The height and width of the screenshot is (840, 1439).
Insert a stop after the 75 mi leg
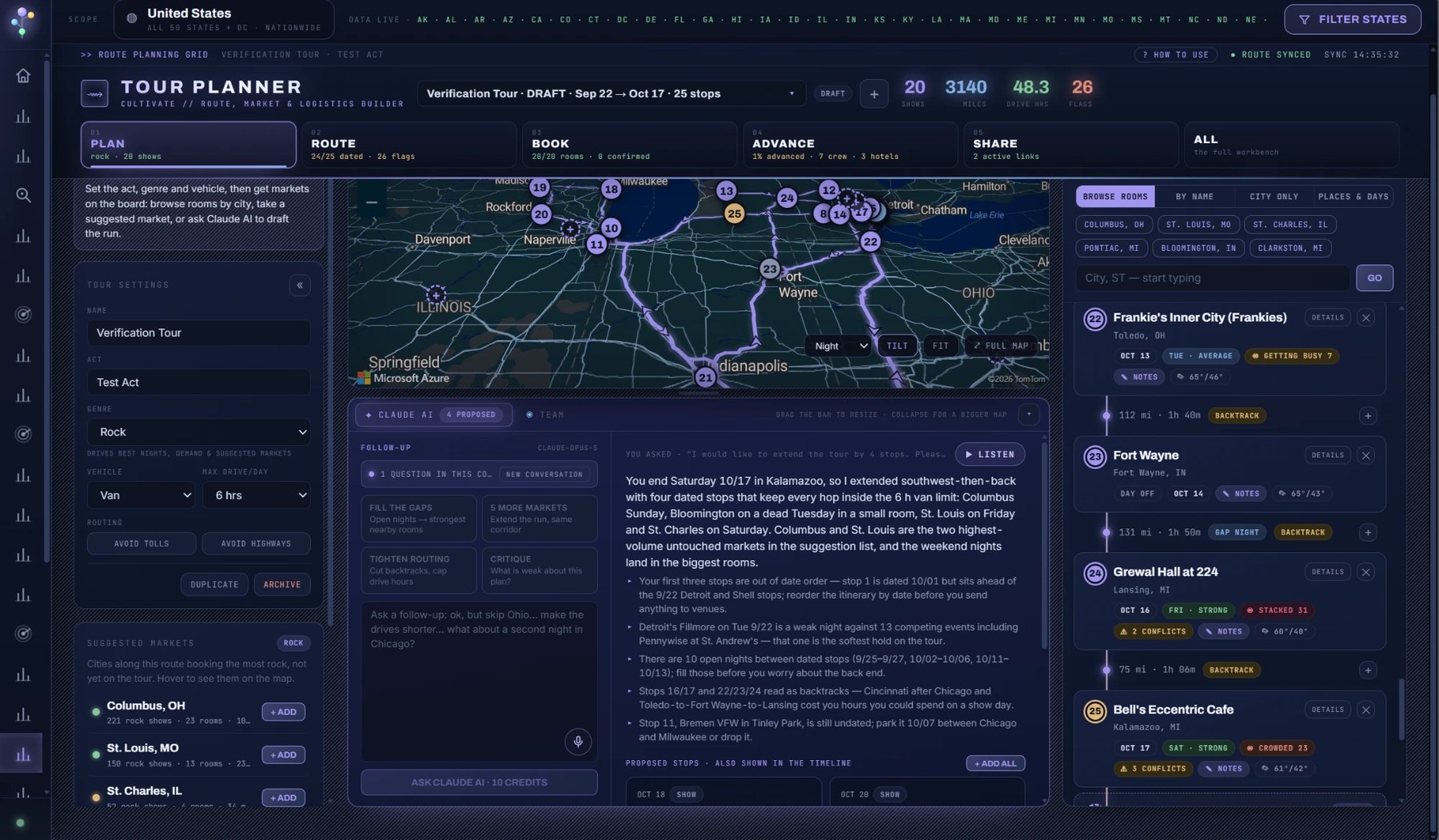point(1368,670)
